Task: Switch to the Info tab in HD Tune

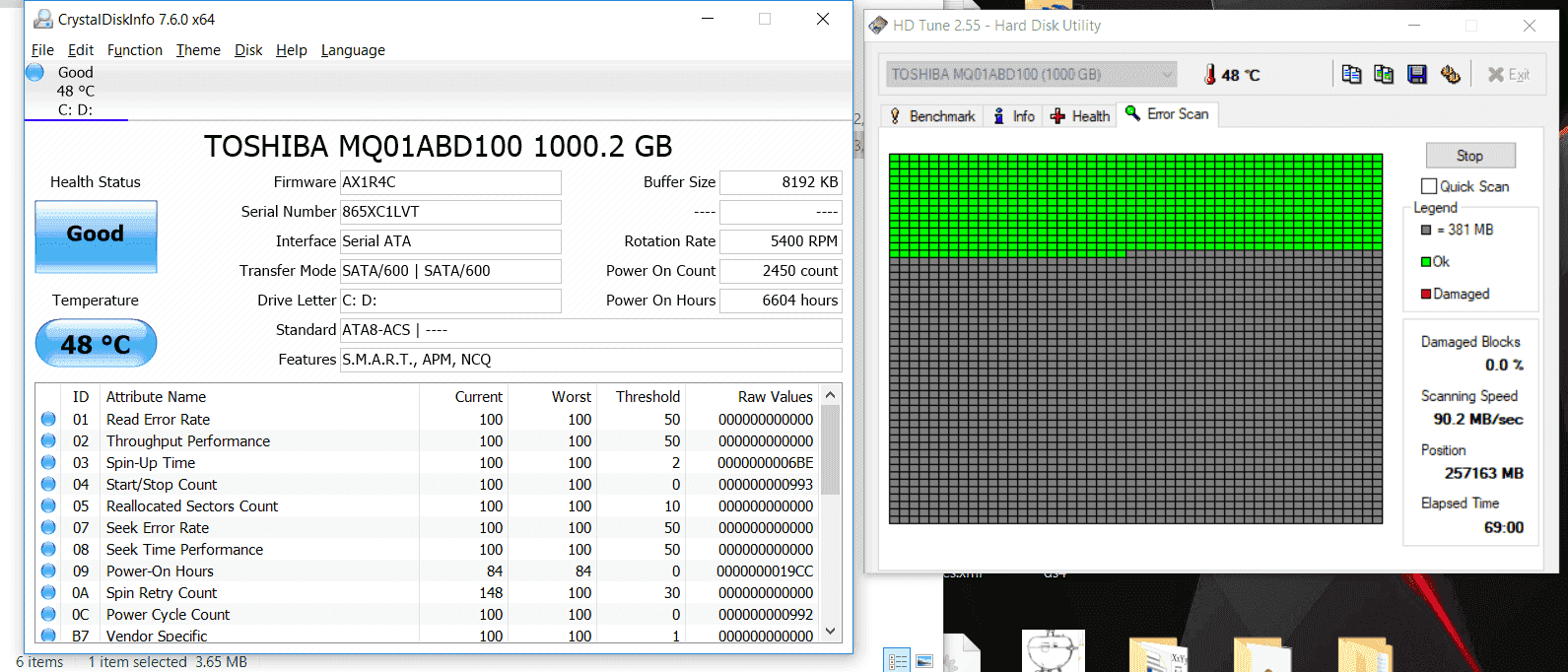Action: (x=1014, y=116)
